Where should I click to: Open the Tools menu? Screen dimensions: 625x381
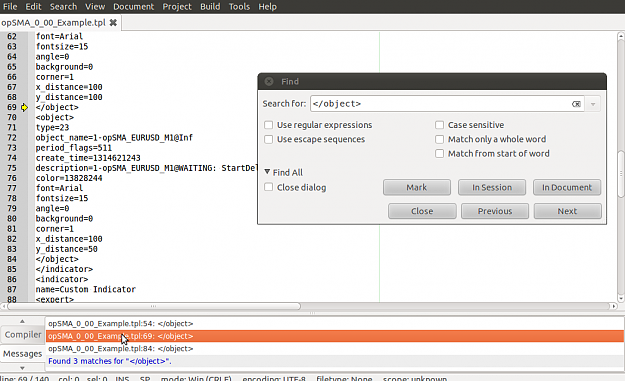pyautogui.click(x=239, y=6)
